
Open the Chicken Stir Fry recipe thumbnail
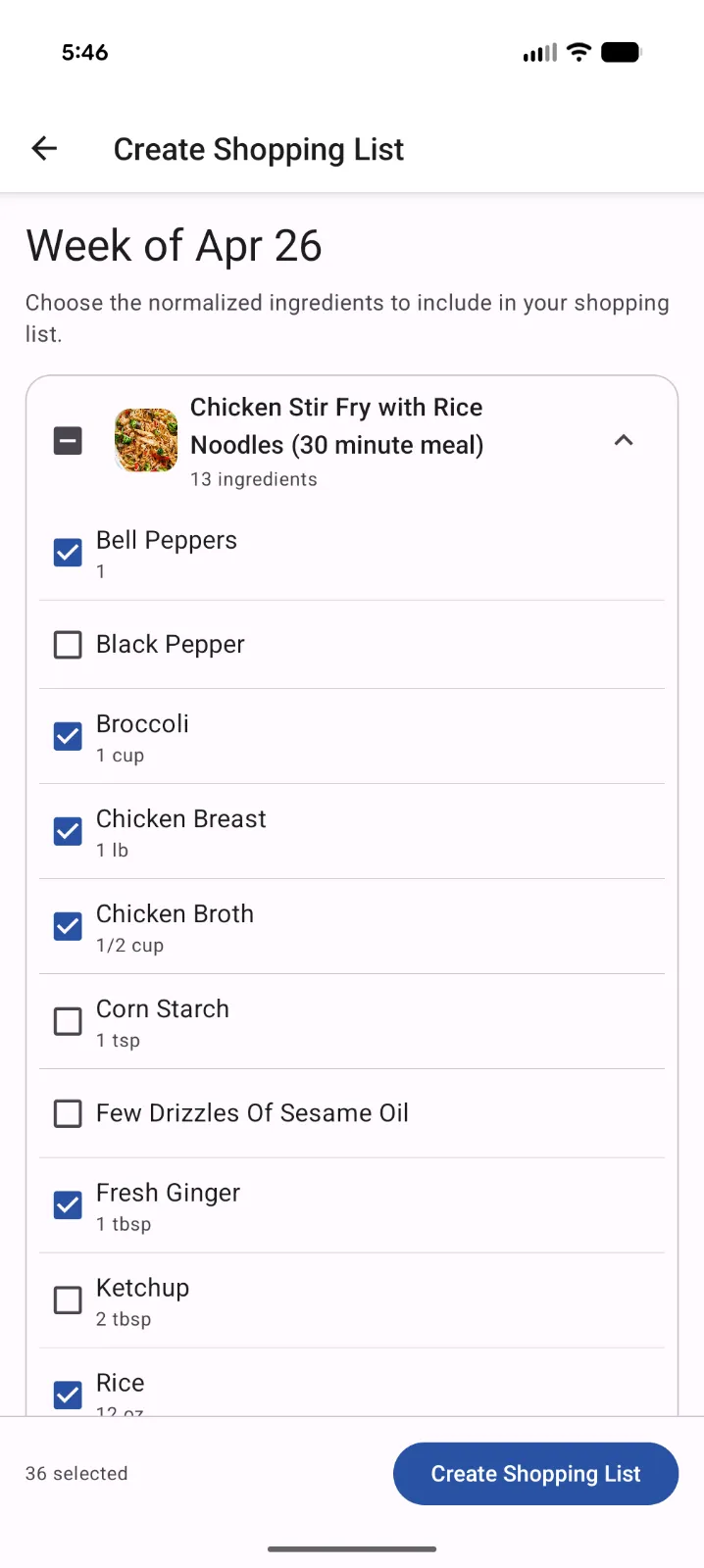[x=145, y=440]
